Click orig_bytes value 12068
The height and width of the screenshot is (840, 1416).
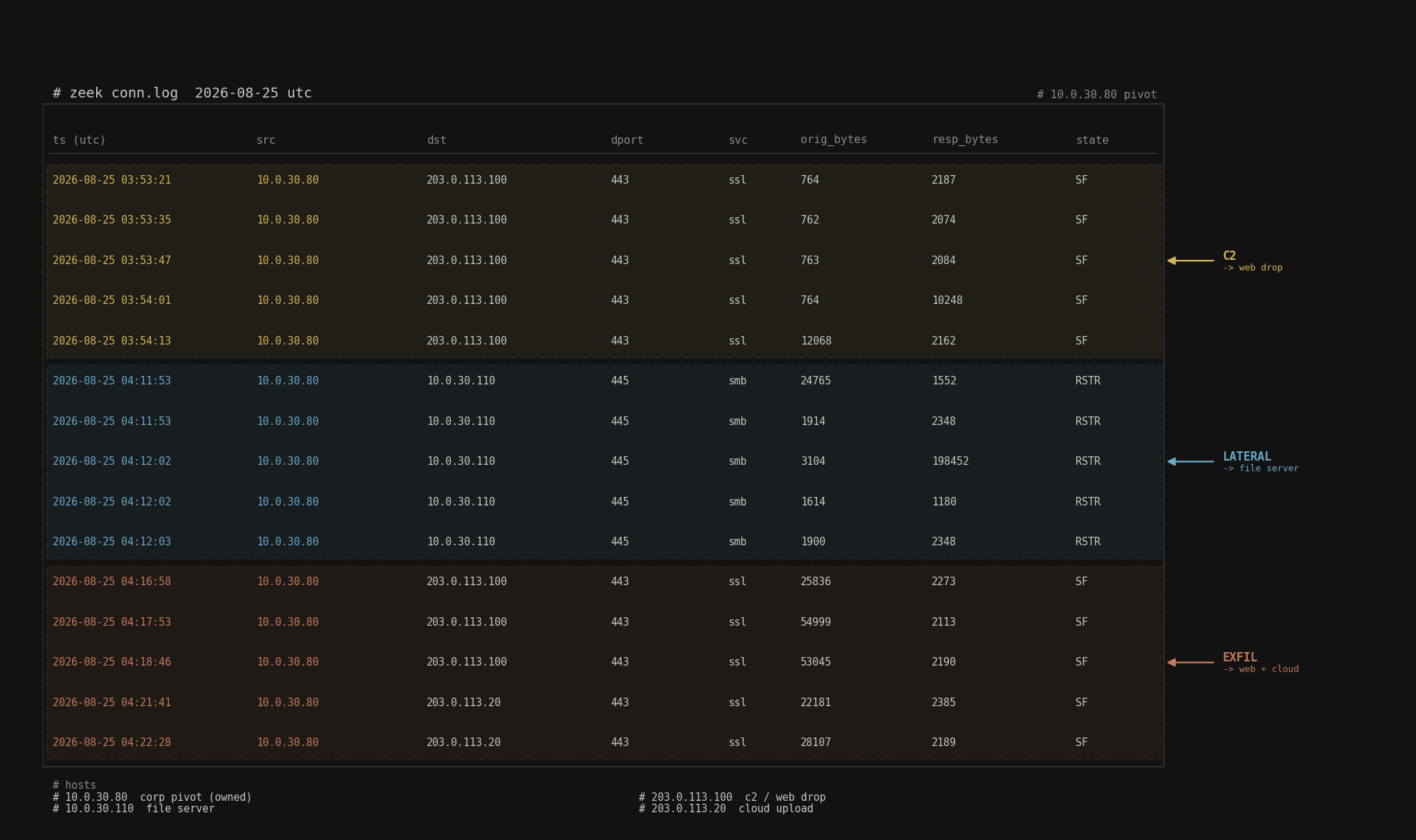pyautogui.click(x=816, y=341)
